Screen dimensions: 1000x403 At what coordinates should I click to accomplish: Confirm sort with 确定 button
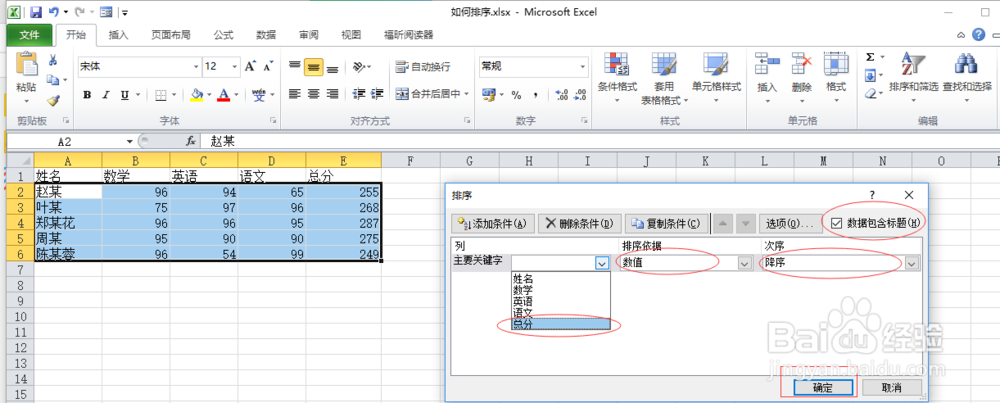click(x=823, y=387)
